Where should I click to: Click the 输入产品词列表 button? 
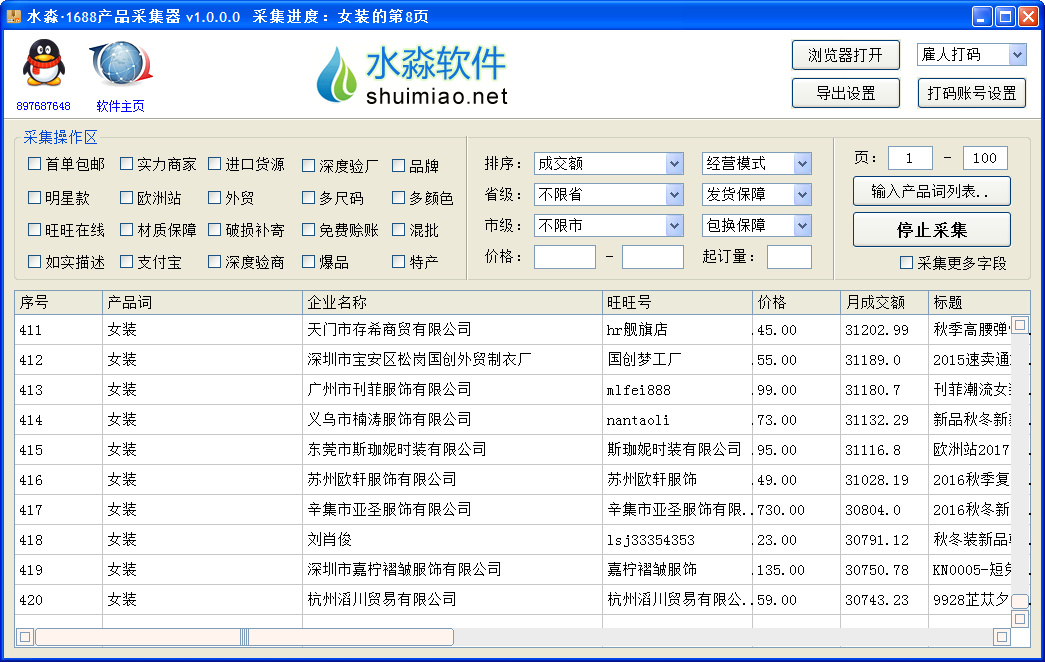(x=931, y=191)
